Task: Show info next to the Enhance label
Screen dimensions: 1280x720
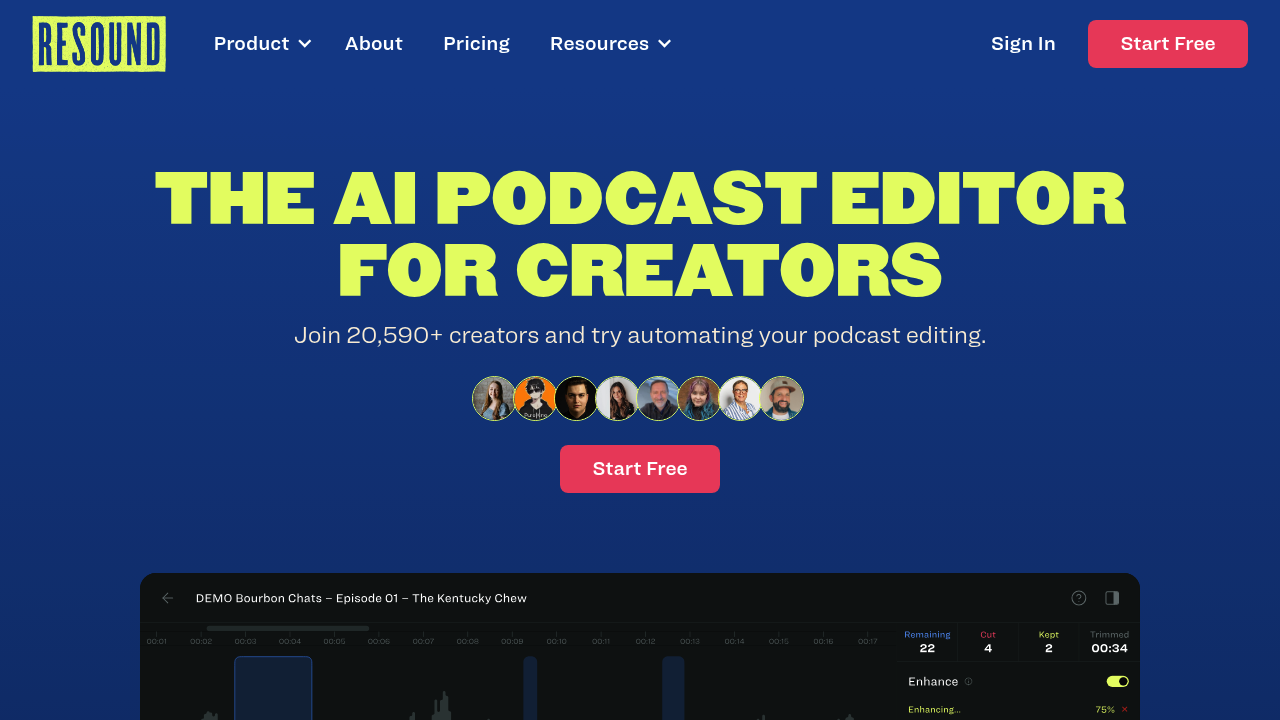Action: pyautogui.click(x=968, y=682)
